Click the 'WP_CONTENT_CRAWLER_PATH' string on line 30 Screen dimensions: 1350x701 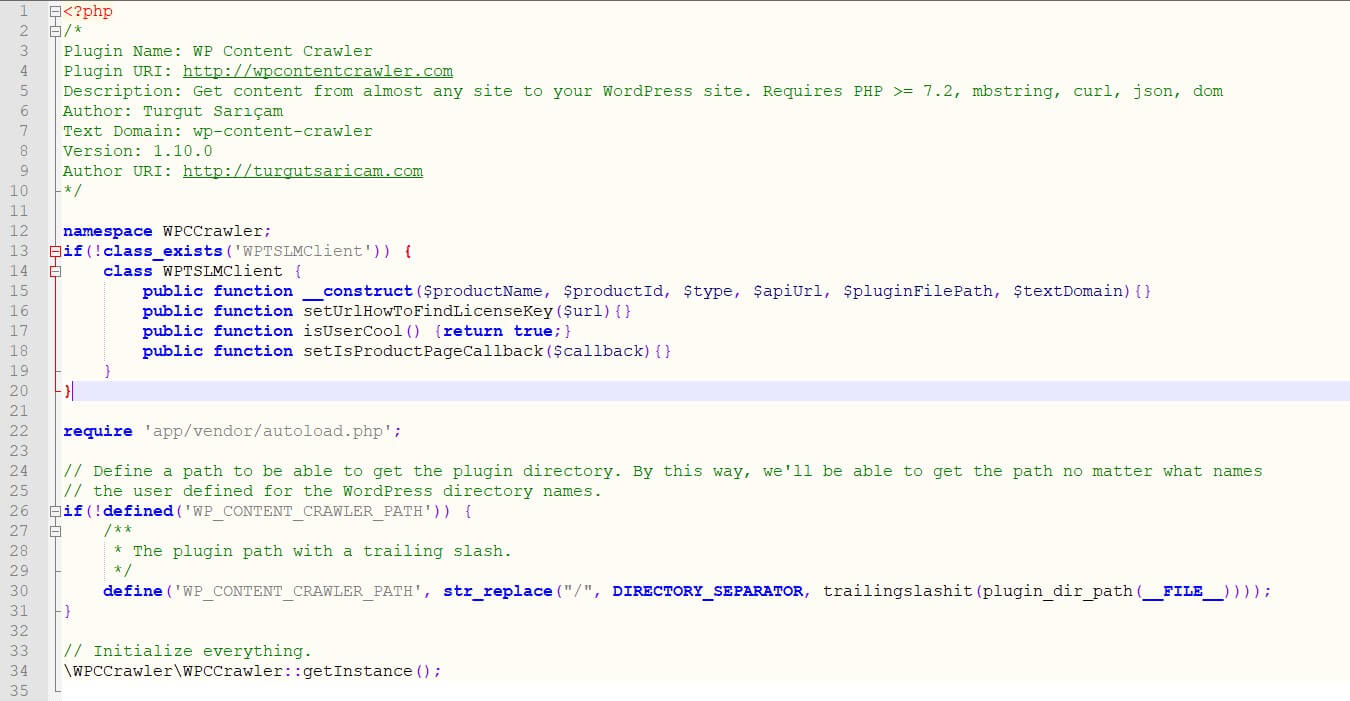tap(298, 591)
